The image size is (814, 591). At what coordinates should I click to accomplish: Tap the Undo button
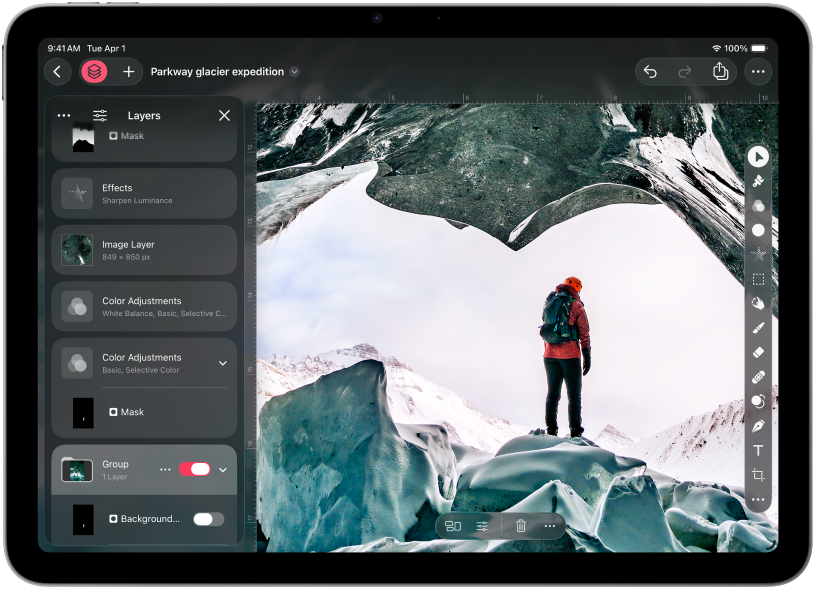tap(650, 71)
